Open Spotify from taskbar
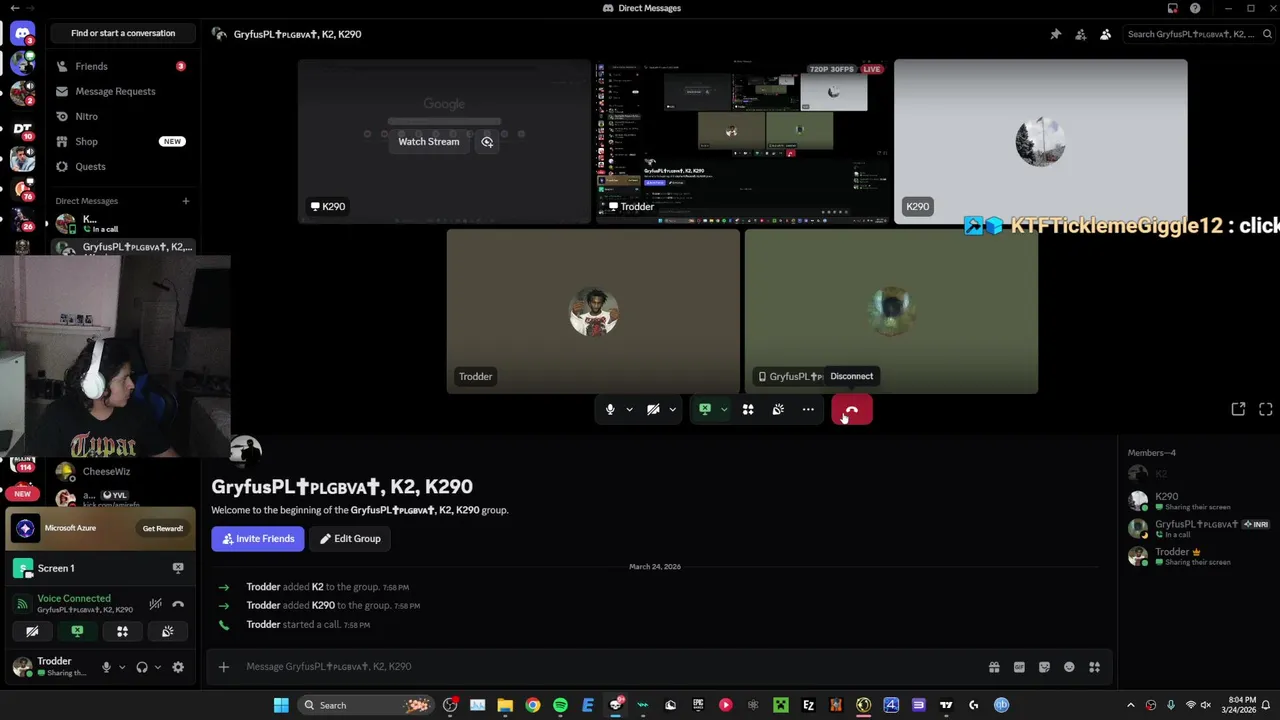This screenshot has width=1280, height=720. pyautogui.click(x=560, y=705)
